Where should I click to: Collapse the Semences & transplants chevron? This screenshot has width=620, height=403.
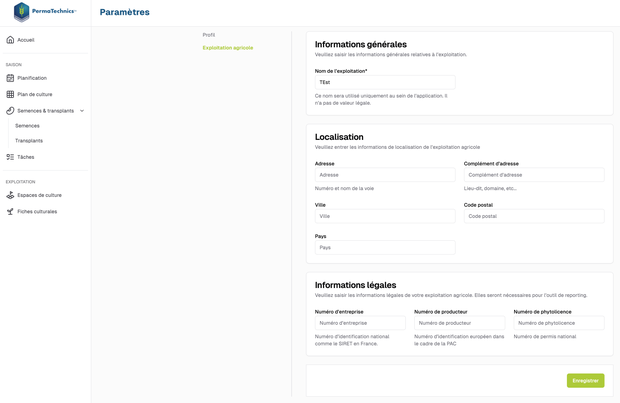coord(82,111)
